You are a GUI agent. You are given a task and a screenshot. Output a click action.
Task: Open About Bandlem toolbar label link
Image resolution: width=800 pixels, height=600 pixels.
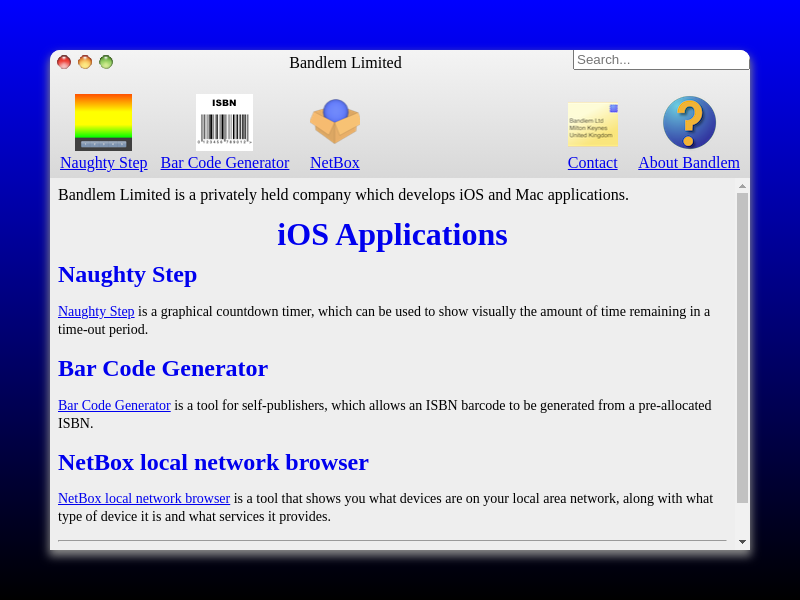688,163
